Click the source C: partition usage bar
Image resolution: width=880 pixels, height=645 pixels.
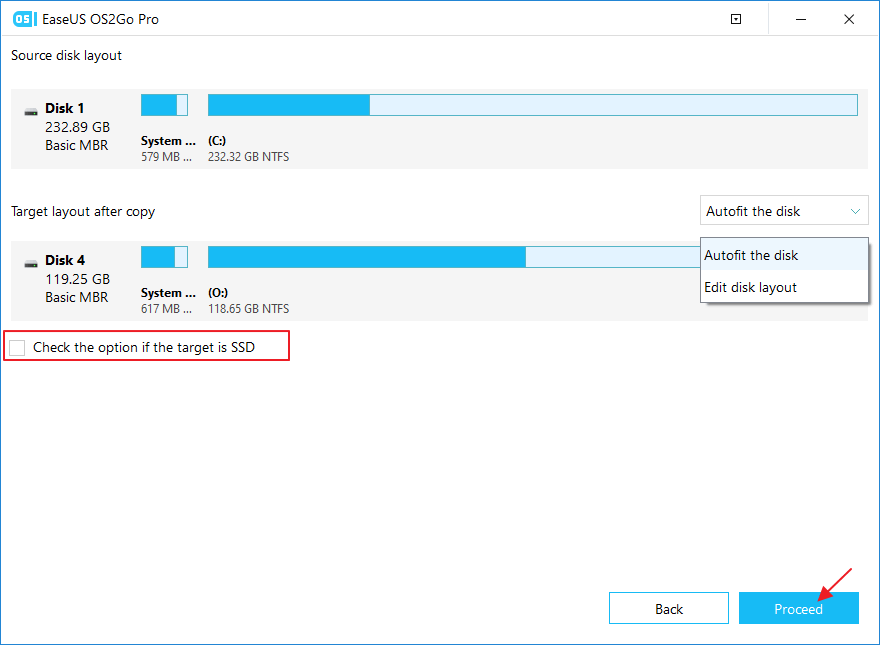click(x=532, y=105)
